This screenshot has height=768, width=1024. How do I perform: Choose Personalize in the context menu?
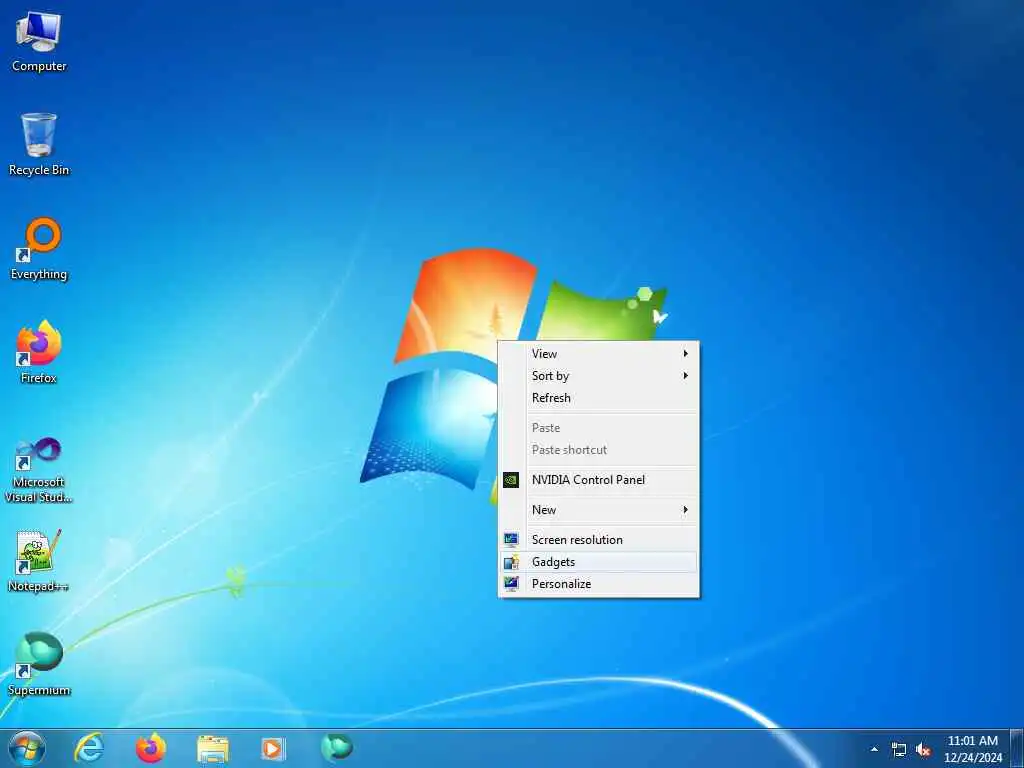pos(599,584)
